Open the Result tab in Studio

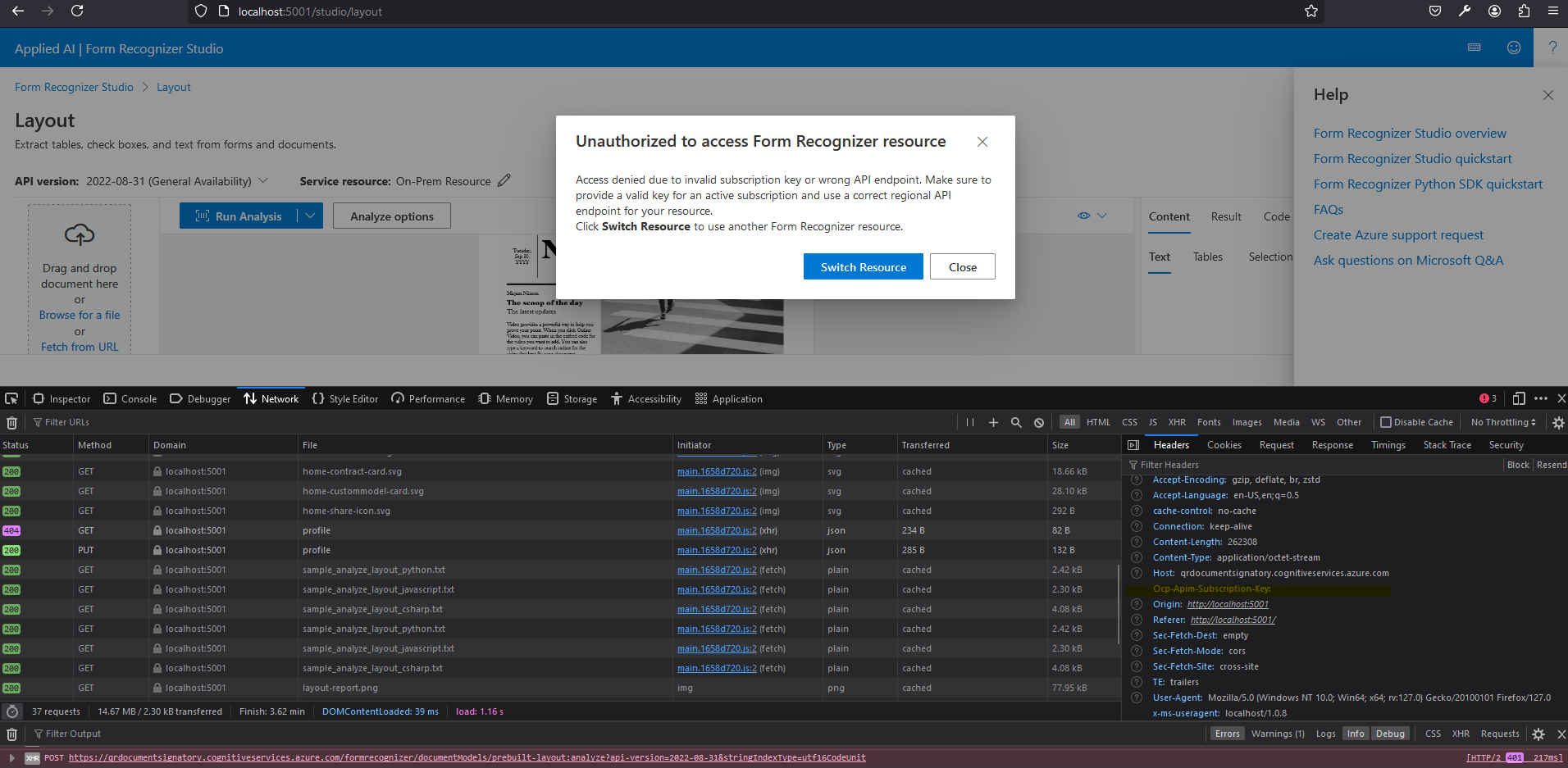[1226, 216]
